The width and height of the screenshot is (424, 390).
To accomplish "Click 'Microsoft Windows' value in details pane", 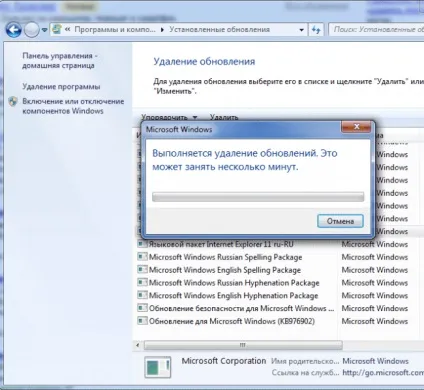I will point(375,361).
